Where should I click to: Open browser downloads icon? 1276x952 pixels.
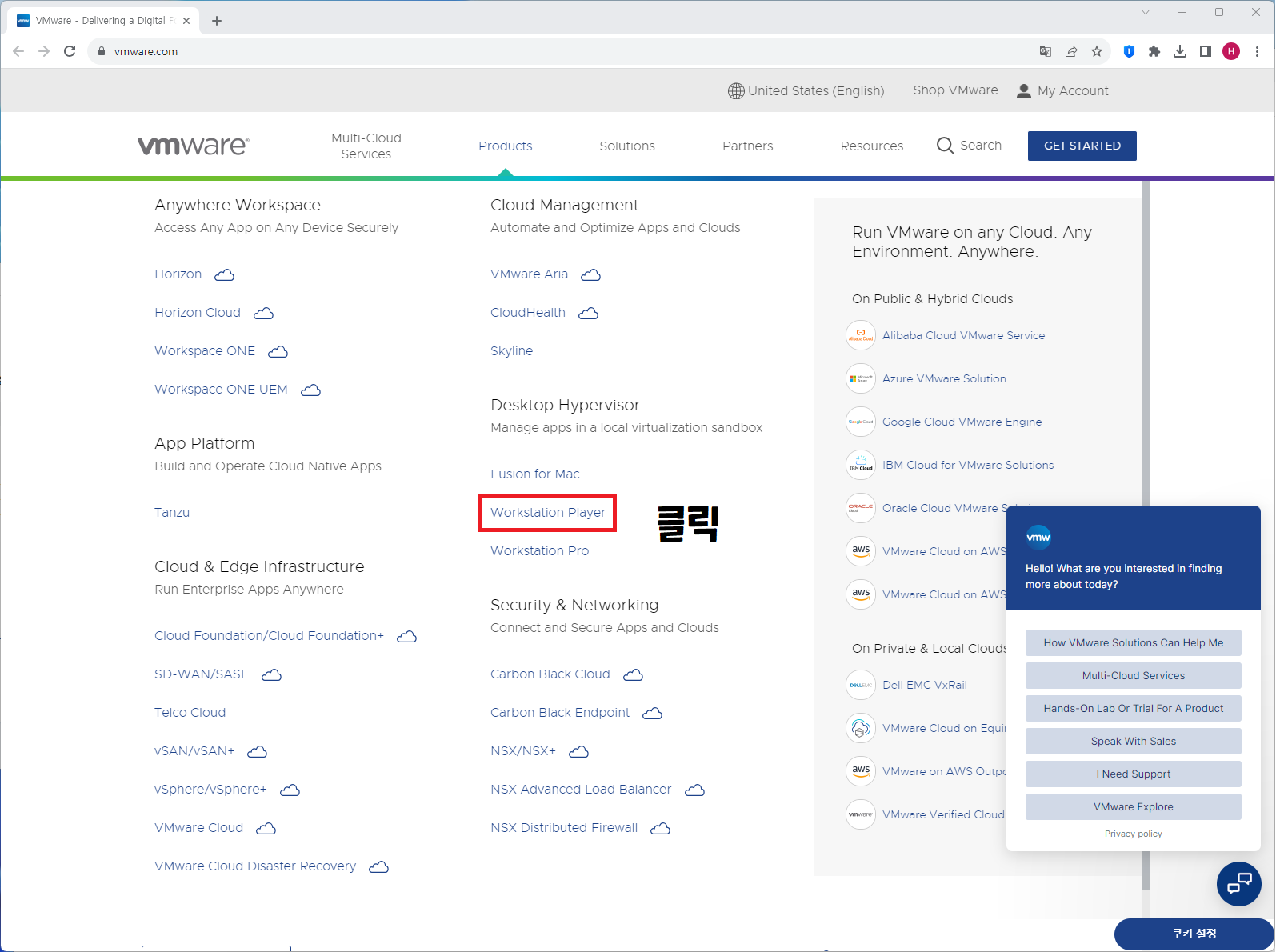pyautogui.click(x=1180, y=51)
